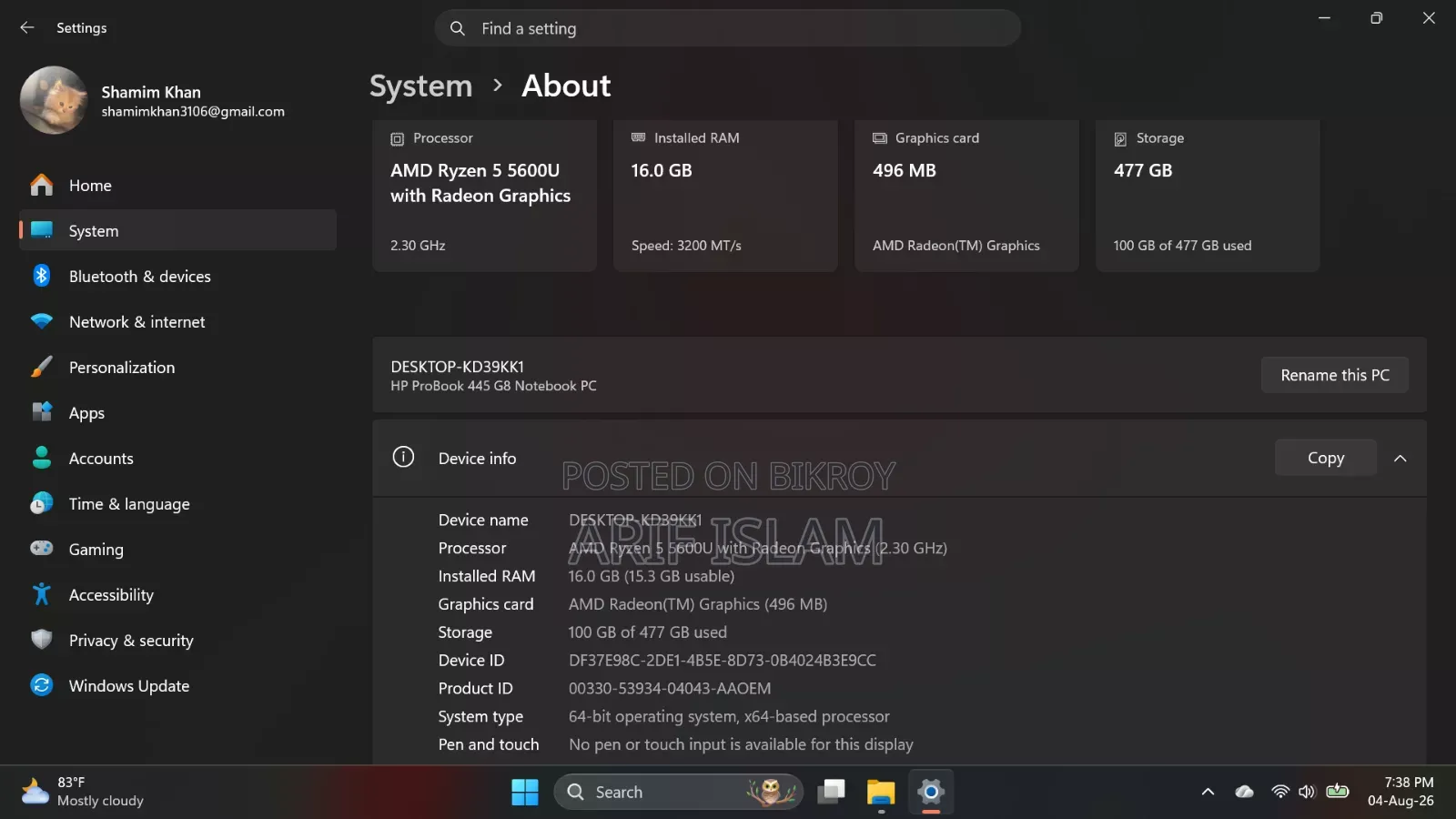Go back using the Settings back arrow

[x=27, y=28]
